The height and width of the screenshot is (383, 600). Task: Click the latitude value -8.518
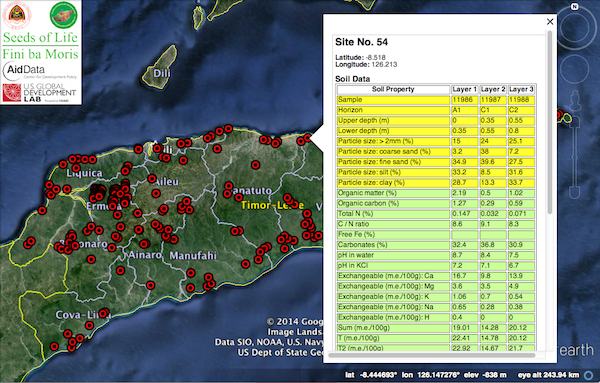[x=376, y=57]
